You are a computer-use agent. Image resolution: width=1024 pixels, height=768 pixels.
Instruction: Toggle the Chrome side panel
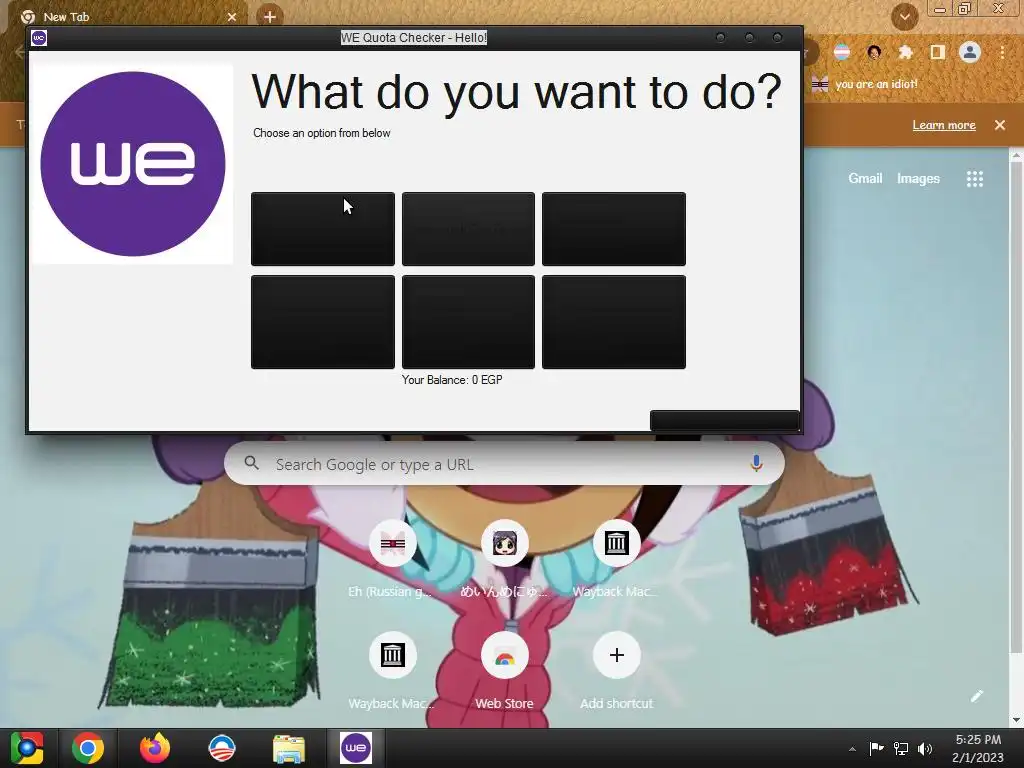938,52
